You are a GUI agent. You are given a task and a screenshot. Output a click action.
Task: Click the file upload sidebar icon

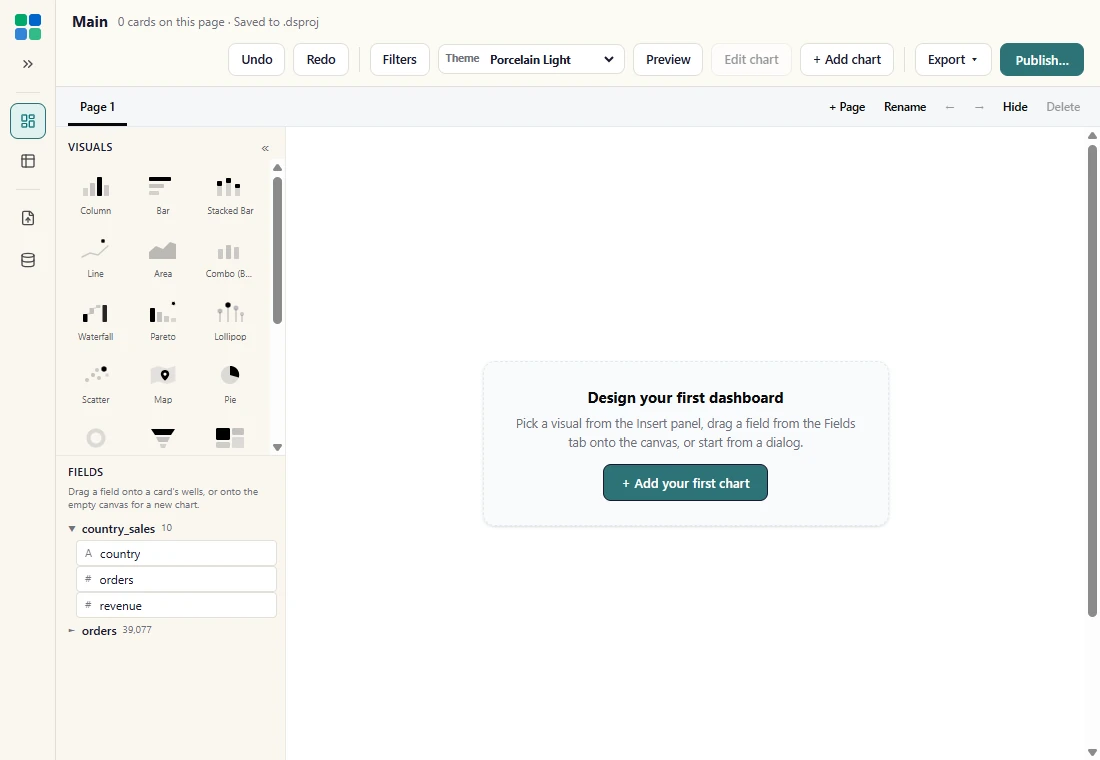pyautogui.click(x=28, y=218)
